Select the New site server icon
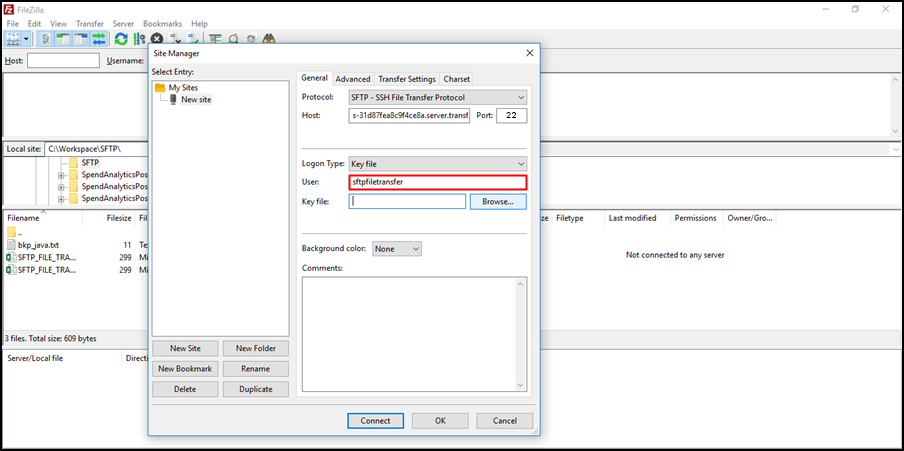The height and width of the screenshot is (451, 904). tap(173, 99)
